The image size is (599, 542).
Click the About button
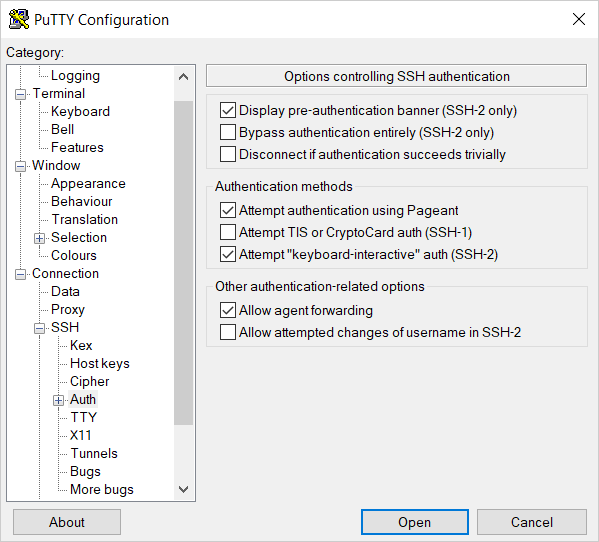tap(67, 522)
